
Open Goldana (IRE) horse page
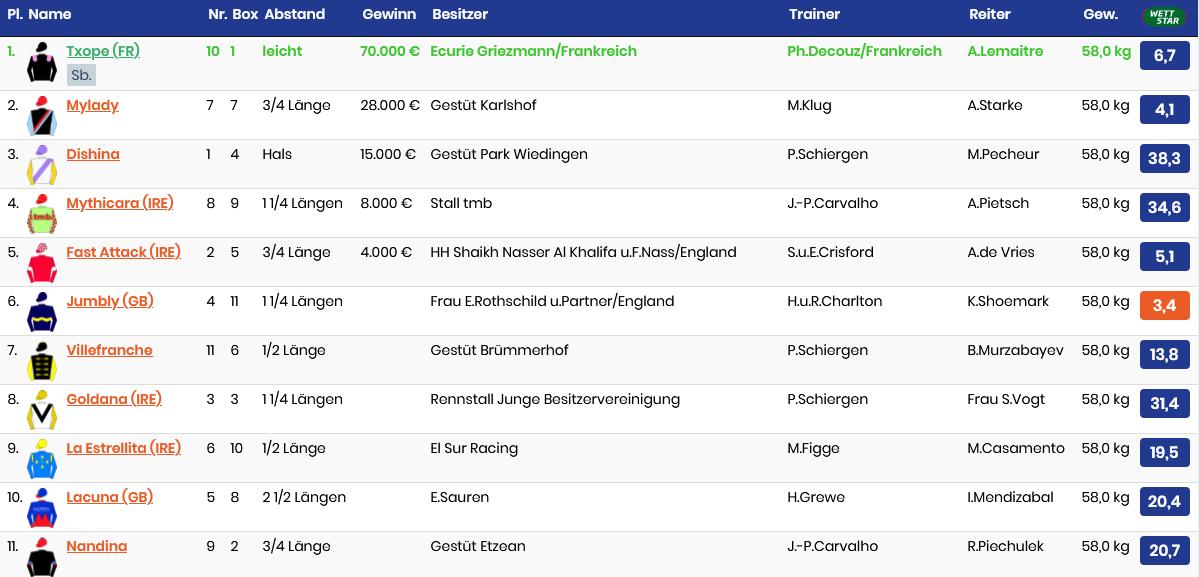click(114, 399)
